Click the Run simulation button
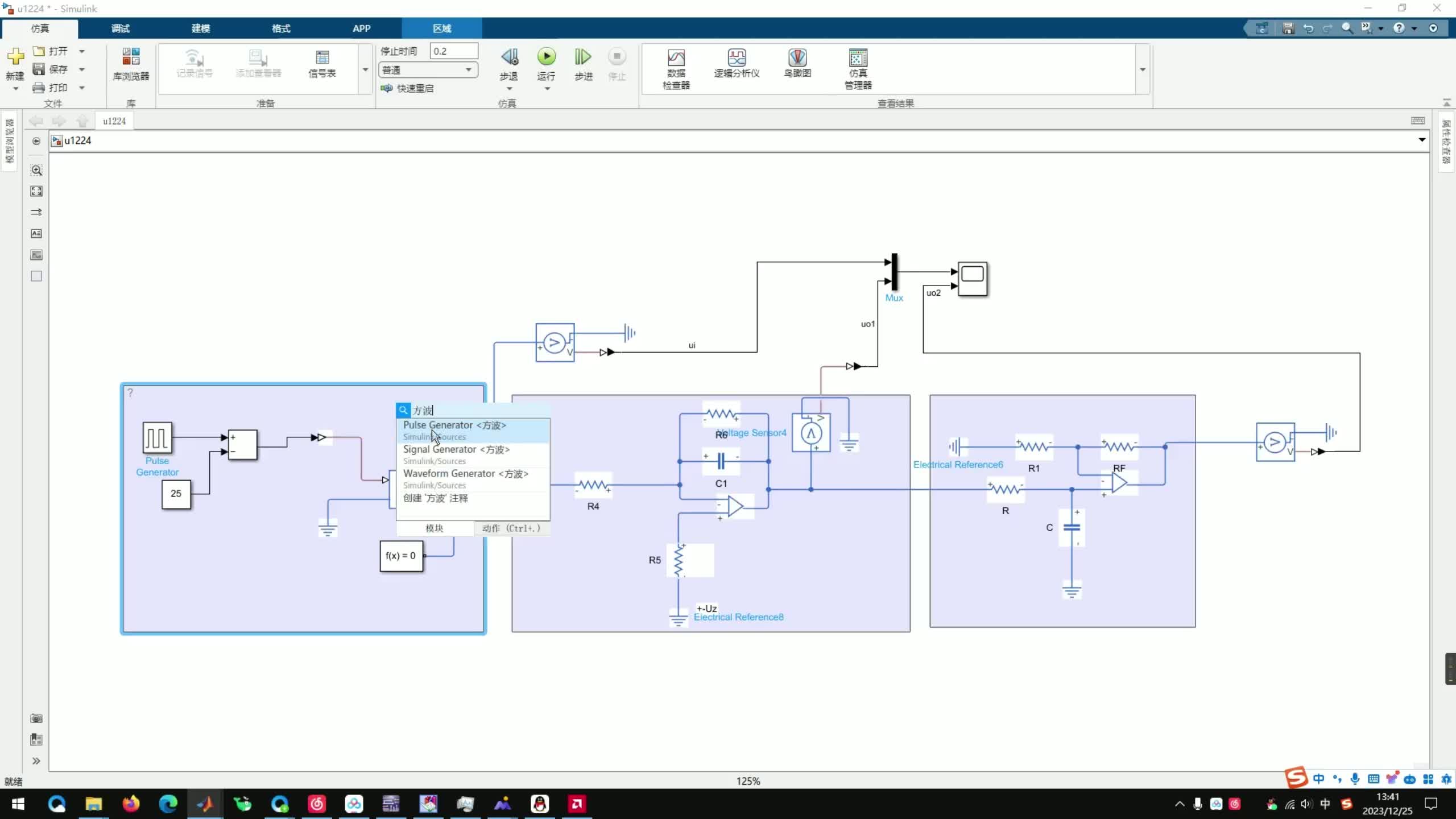The image size is (1456, 819). click(546, 57)
